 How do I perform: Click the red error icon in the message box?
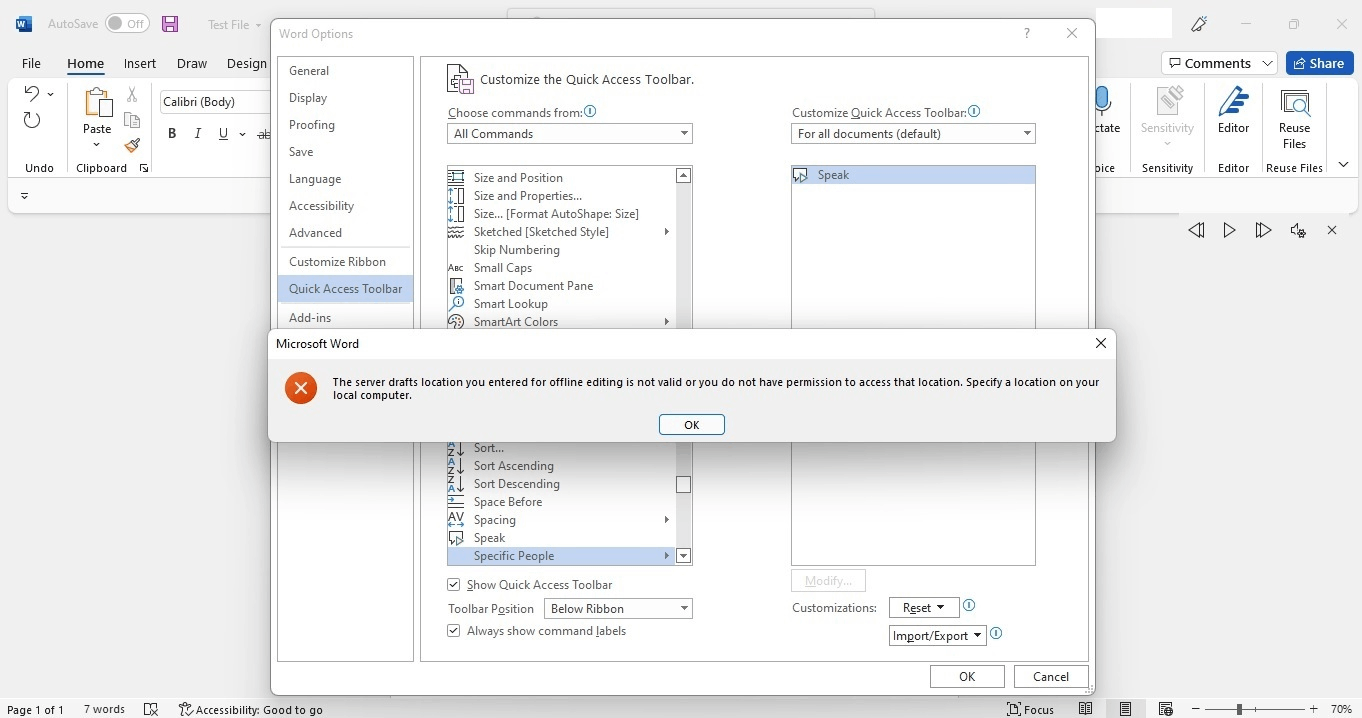pyautogui.click(x=301, y=388)
